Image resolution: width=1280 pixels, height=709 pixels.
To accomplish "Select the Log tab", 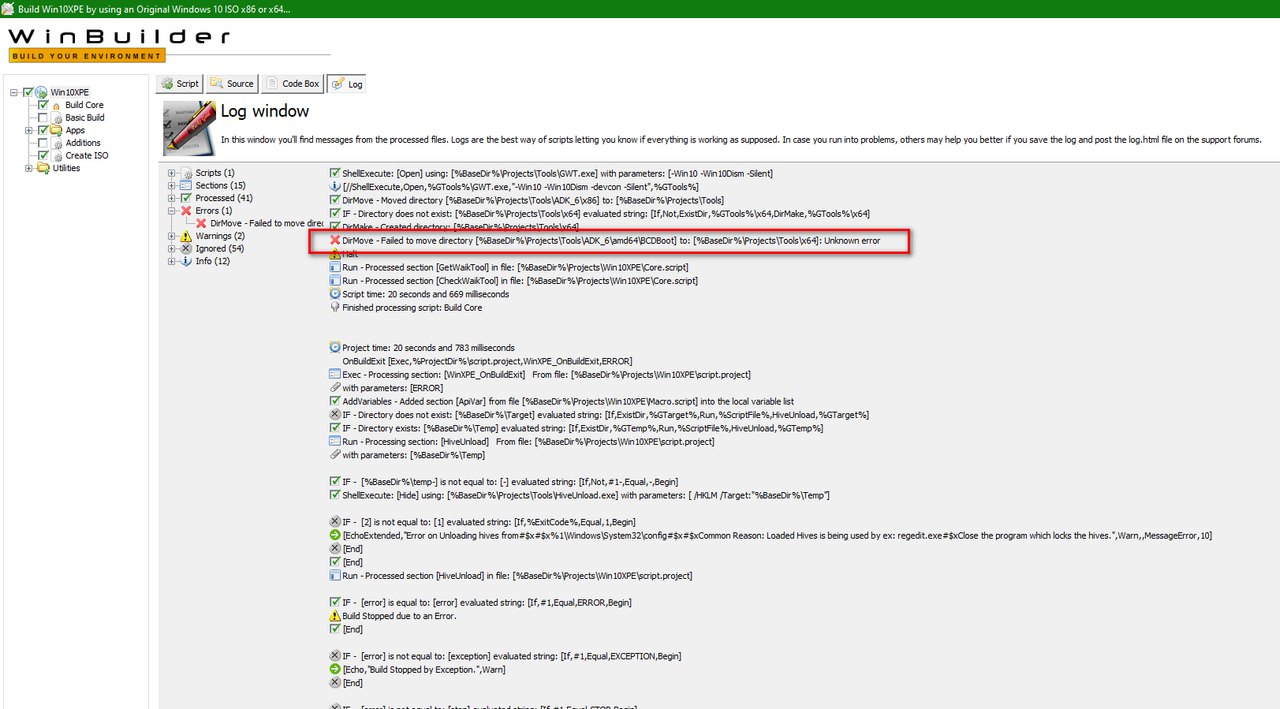I will (348, 84).
